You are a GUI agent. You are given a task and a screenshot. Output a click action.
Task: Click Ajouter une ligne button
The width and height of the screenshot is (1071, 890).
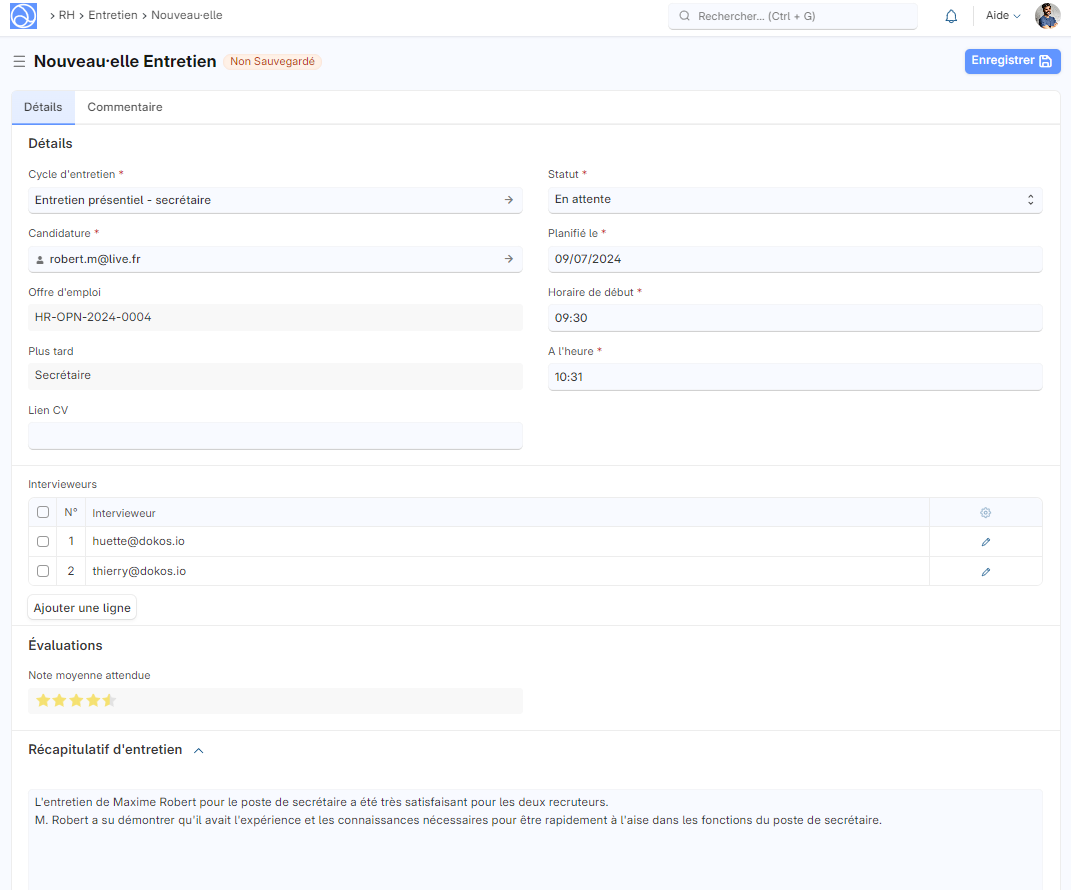coord(82,608)
